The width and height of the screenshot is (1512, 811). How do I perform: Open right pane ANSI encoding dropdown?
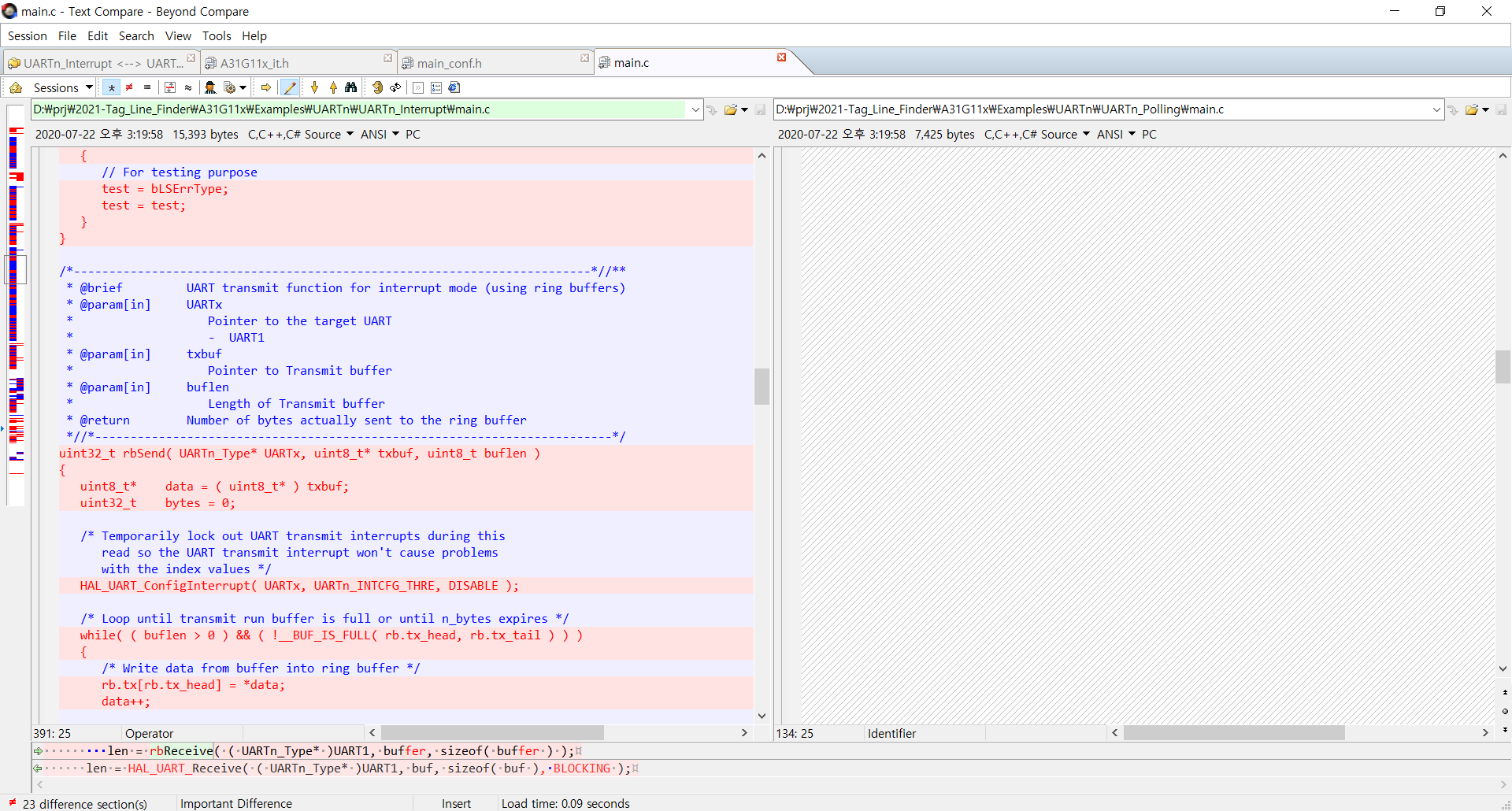1116,135
